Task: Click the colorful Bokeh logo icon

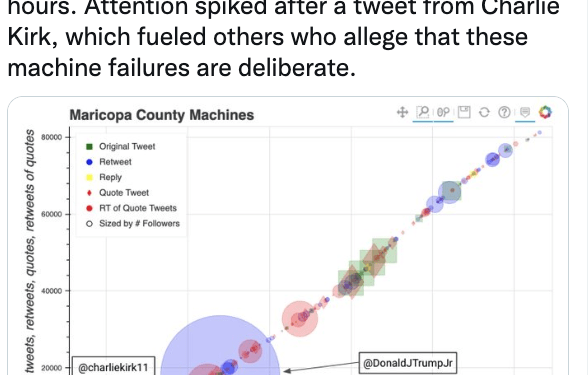Action: 545,112
